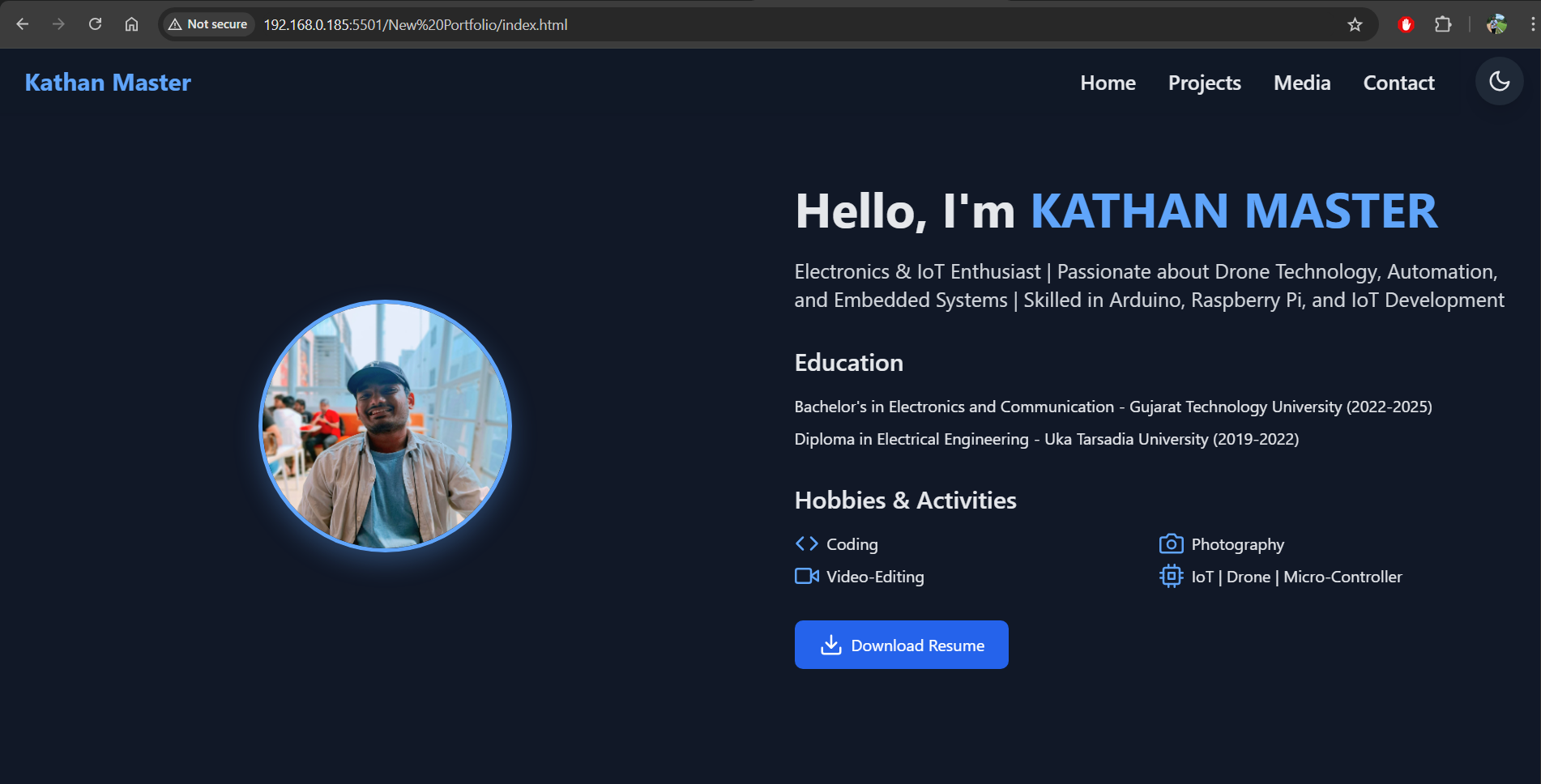Image resolution: width=1541 pixels, height=784 pixels.
Task: Open the Projects nav link
Action: [1204, 83]
